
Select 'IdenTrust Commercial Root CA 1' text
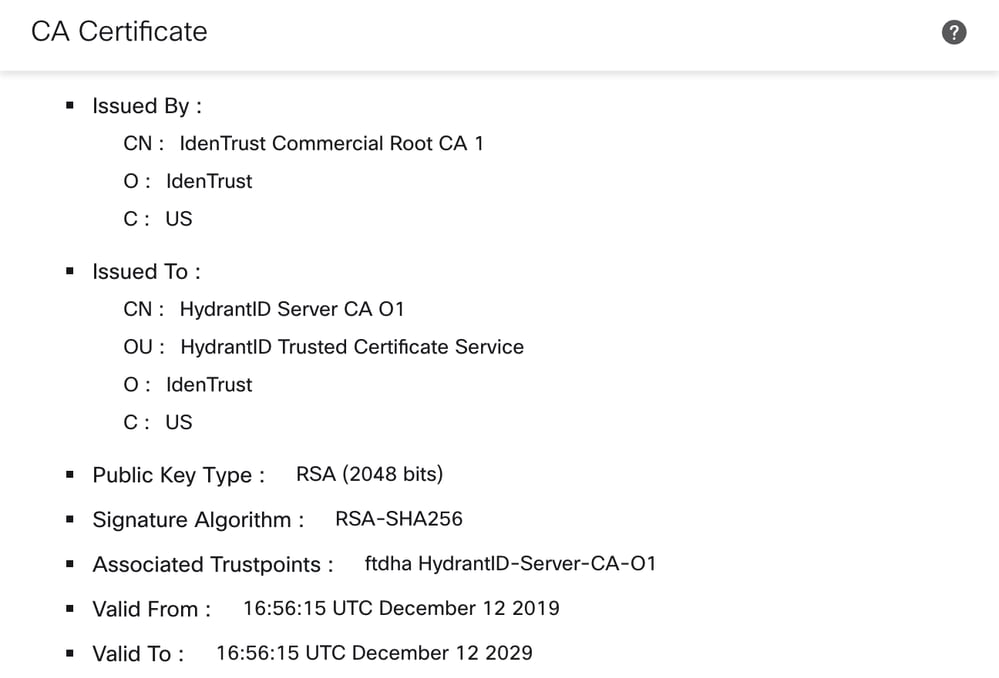pos(331,143)
